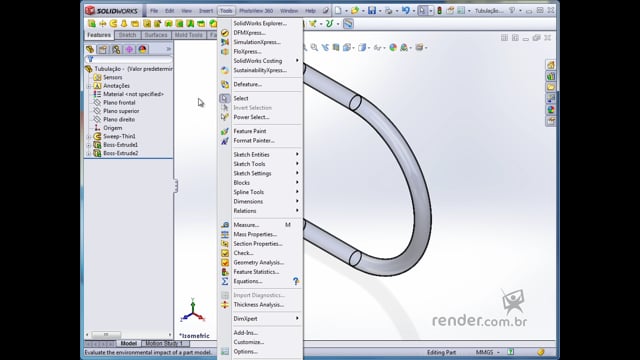Click the help question mark beside Equations
Viewport: 640px width, 360px height.
(296, 281)
